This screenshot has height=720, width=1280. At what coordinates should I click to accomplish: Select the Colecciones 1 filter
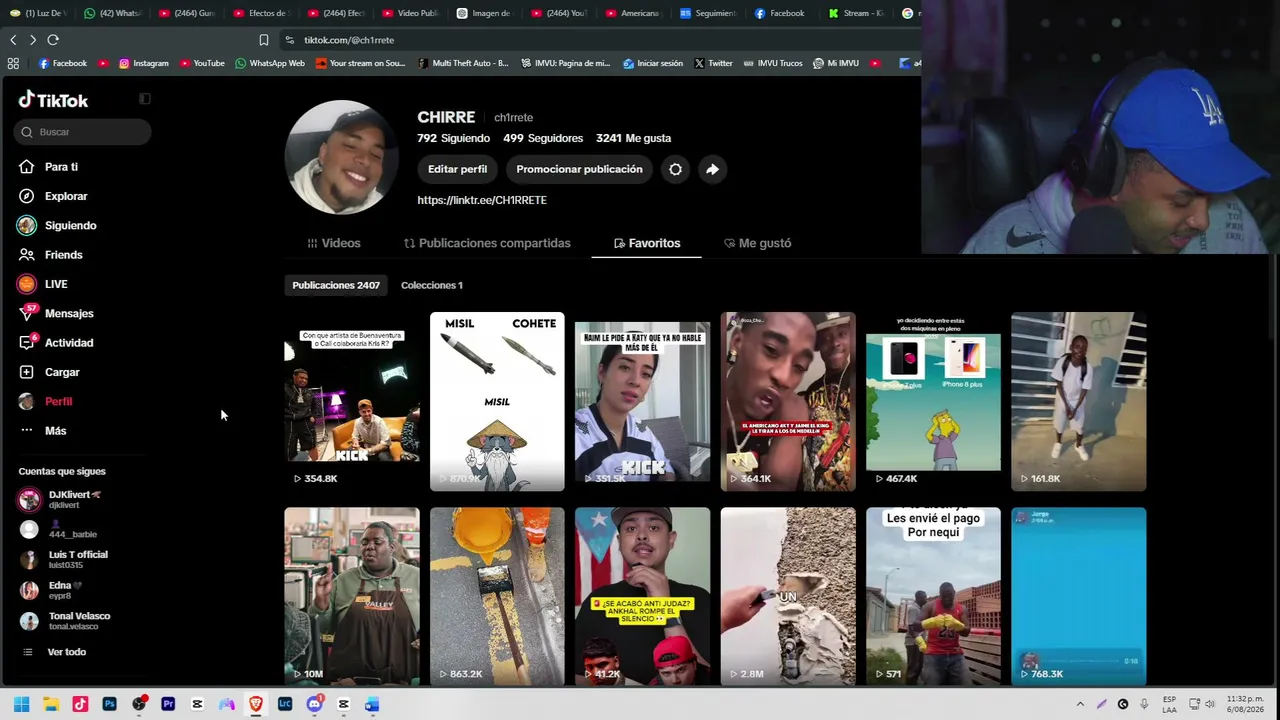[x=431, y=285]
